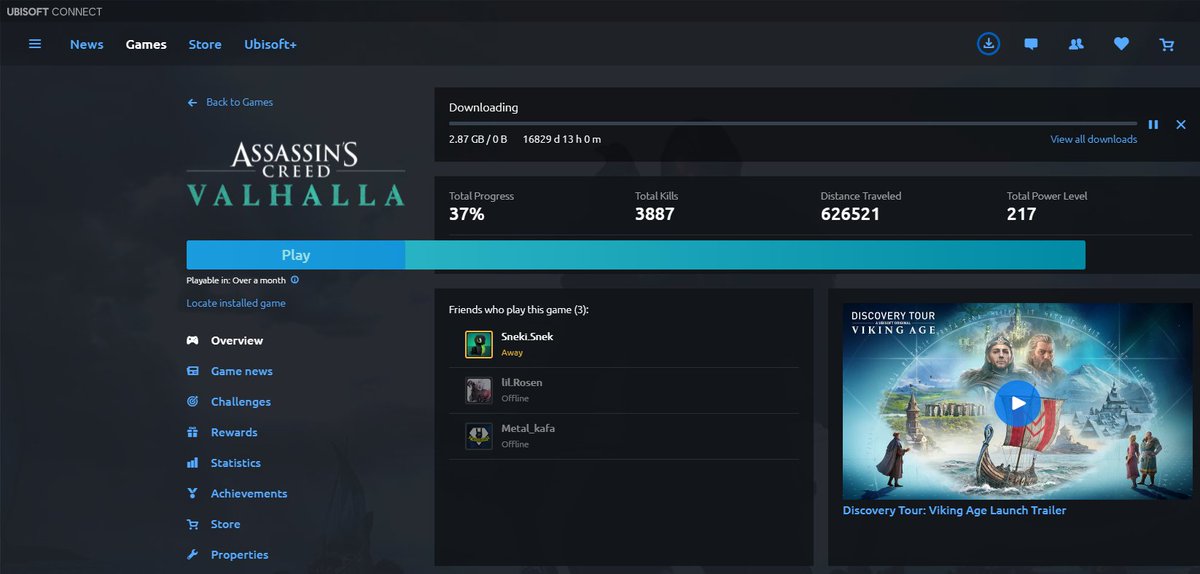The height and width of the screenshot is (574, 1200).
Task: Open the downloads icon in top bar
Action: [988, 44]
